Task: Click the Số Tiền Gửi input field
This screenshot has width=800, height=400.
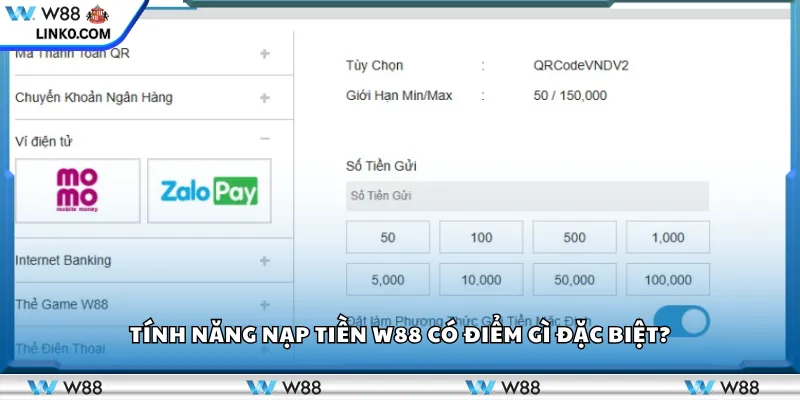Action: pos(527,196)
